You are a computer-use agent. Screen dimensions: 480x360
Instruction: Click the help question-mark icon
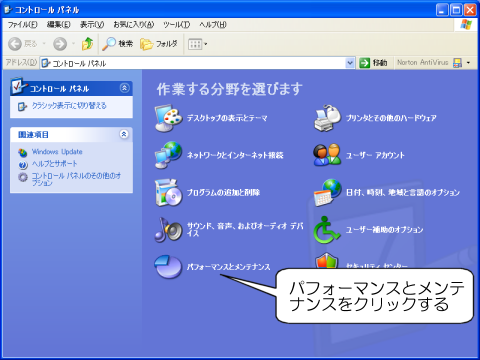[23, 165]
